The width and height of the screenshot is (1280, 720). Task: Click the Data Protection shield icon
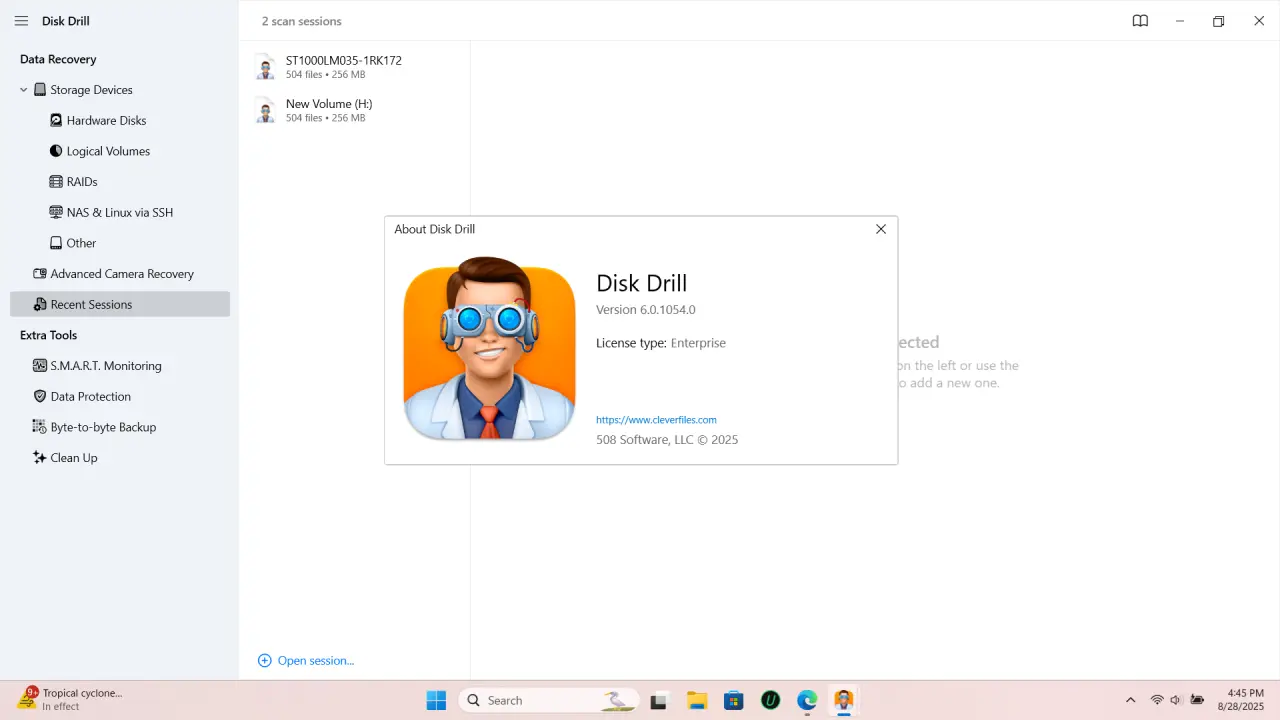click(40, 396)
